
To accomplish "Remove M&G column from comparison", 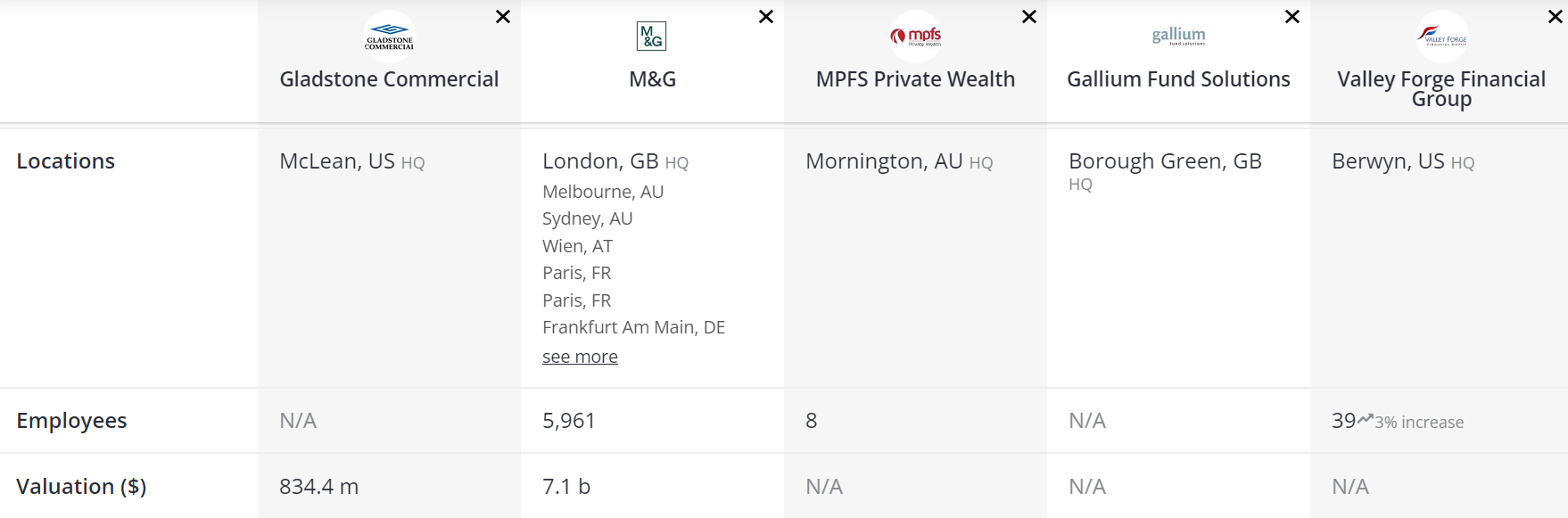I will [766, 17].
